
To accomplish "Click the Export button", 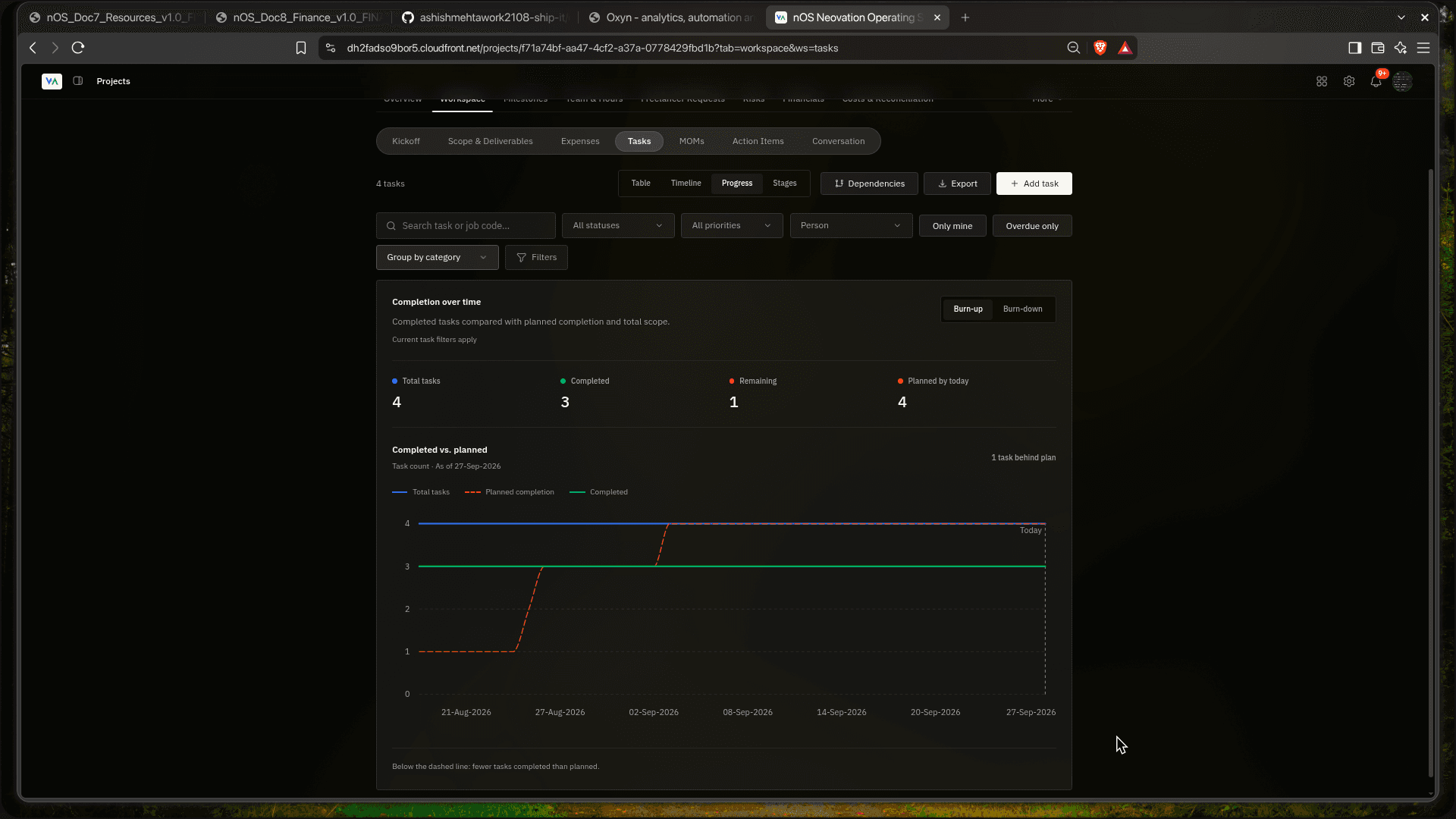I will click(958, 184).
